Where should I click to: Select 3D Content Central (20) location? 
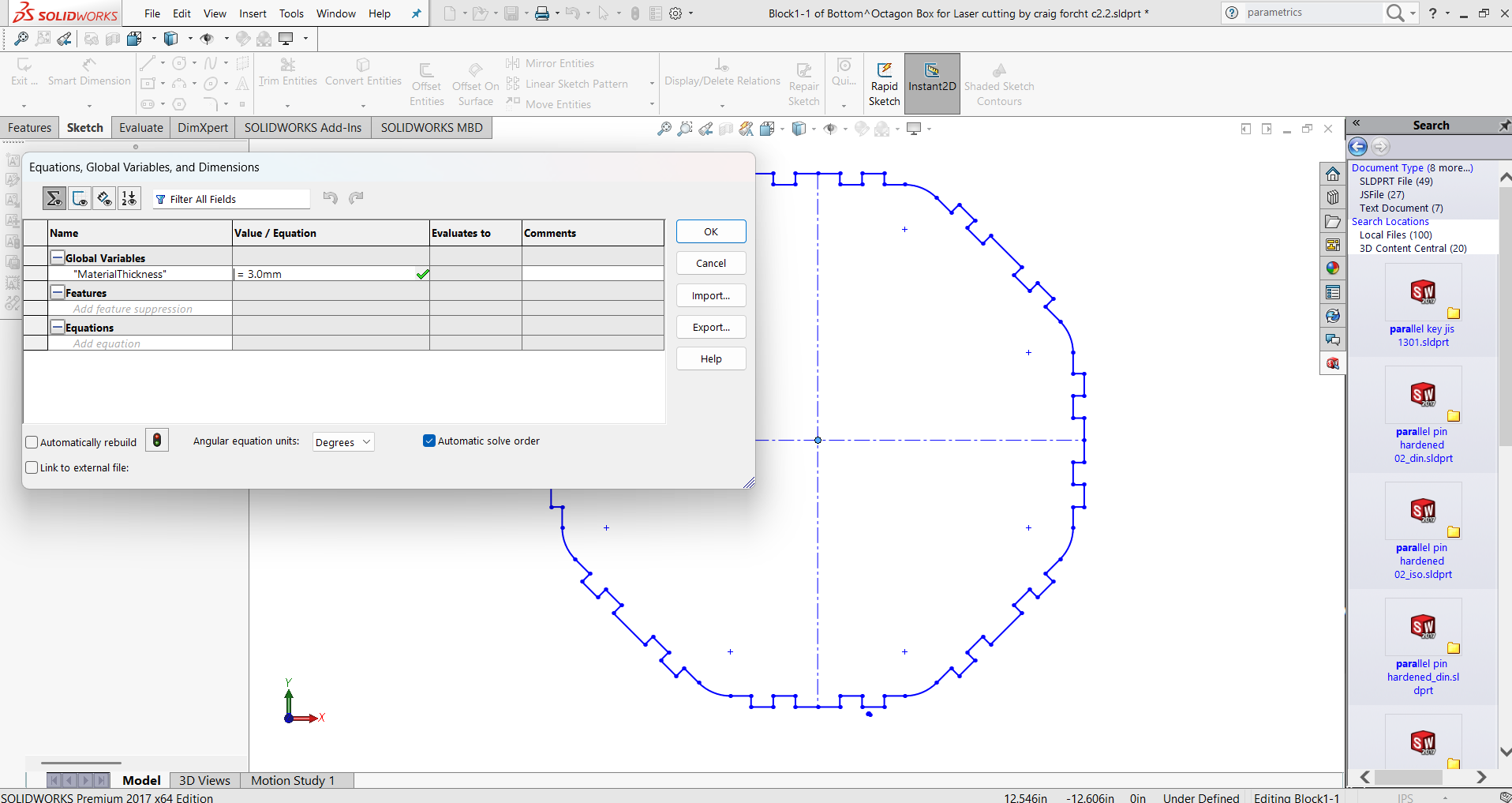pyautogui.click(x=1413, y=248)
